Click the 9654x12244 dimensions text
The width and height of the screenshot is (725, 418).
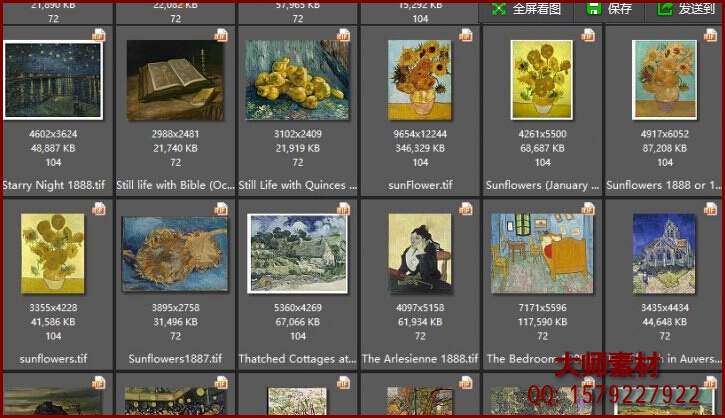pyautogui.click(x=420, y=134)
